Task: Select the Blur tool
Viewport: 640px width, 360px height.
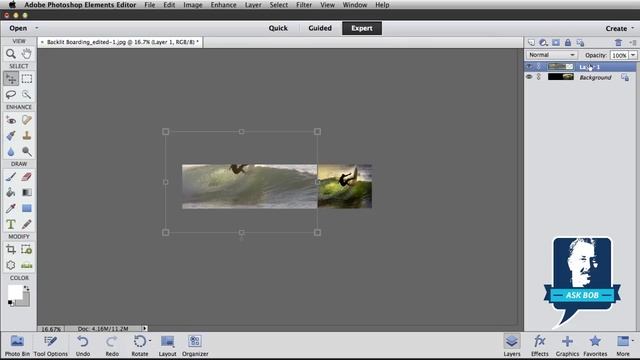Action: 11,151
